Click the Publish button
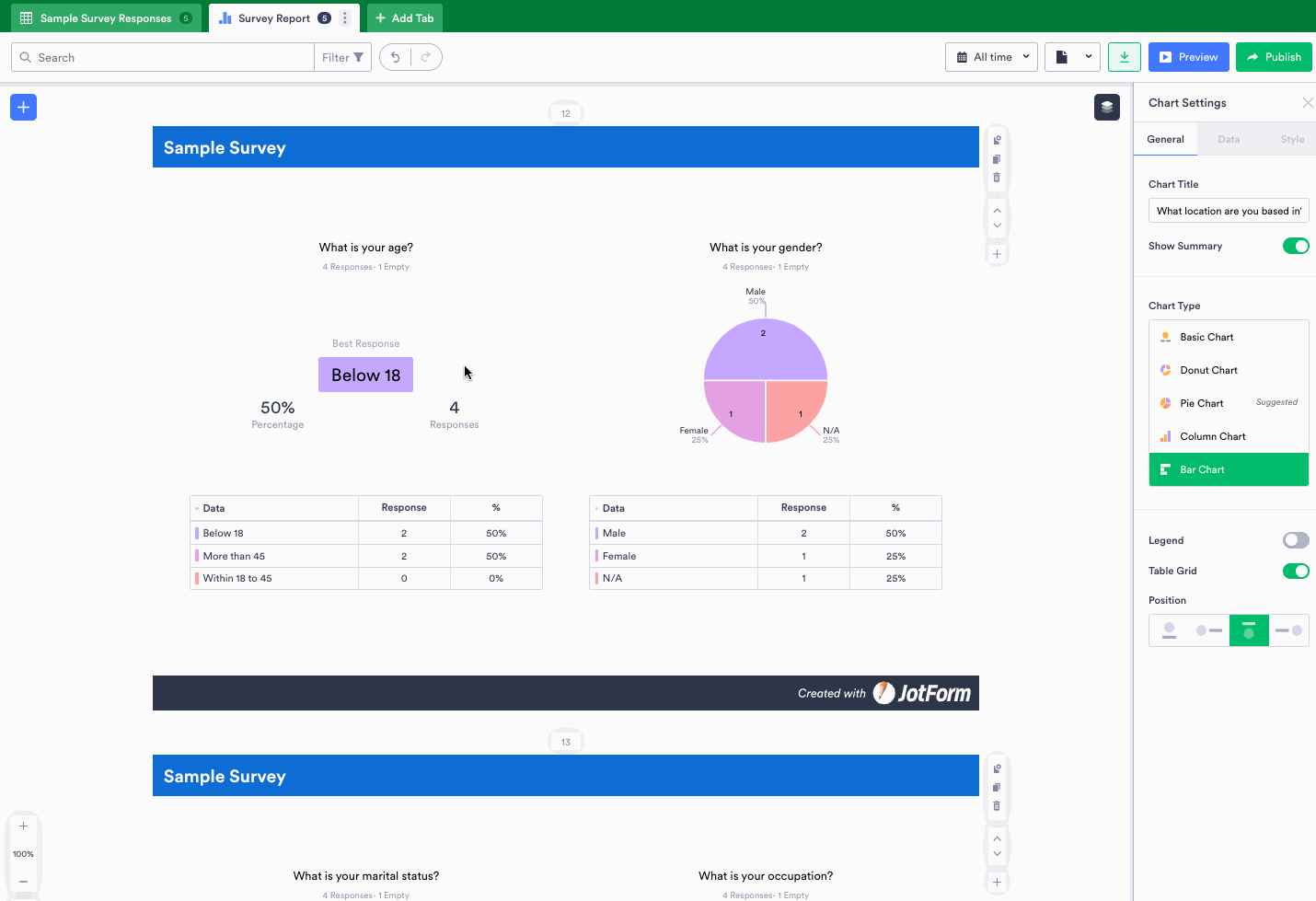This screenshot has width=1316, height=901. (1273, 57)
